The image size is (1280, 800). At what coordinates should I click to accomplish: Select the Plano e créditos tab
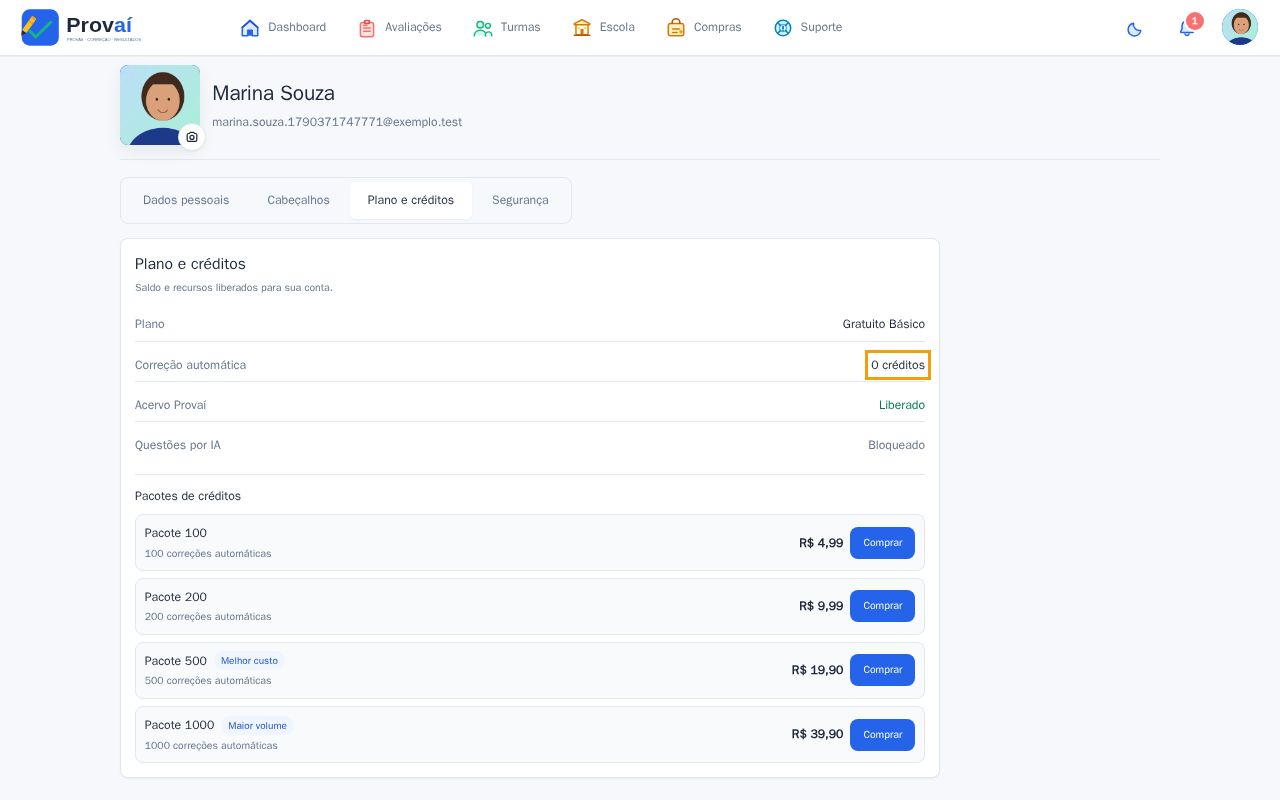pos(411,200)
